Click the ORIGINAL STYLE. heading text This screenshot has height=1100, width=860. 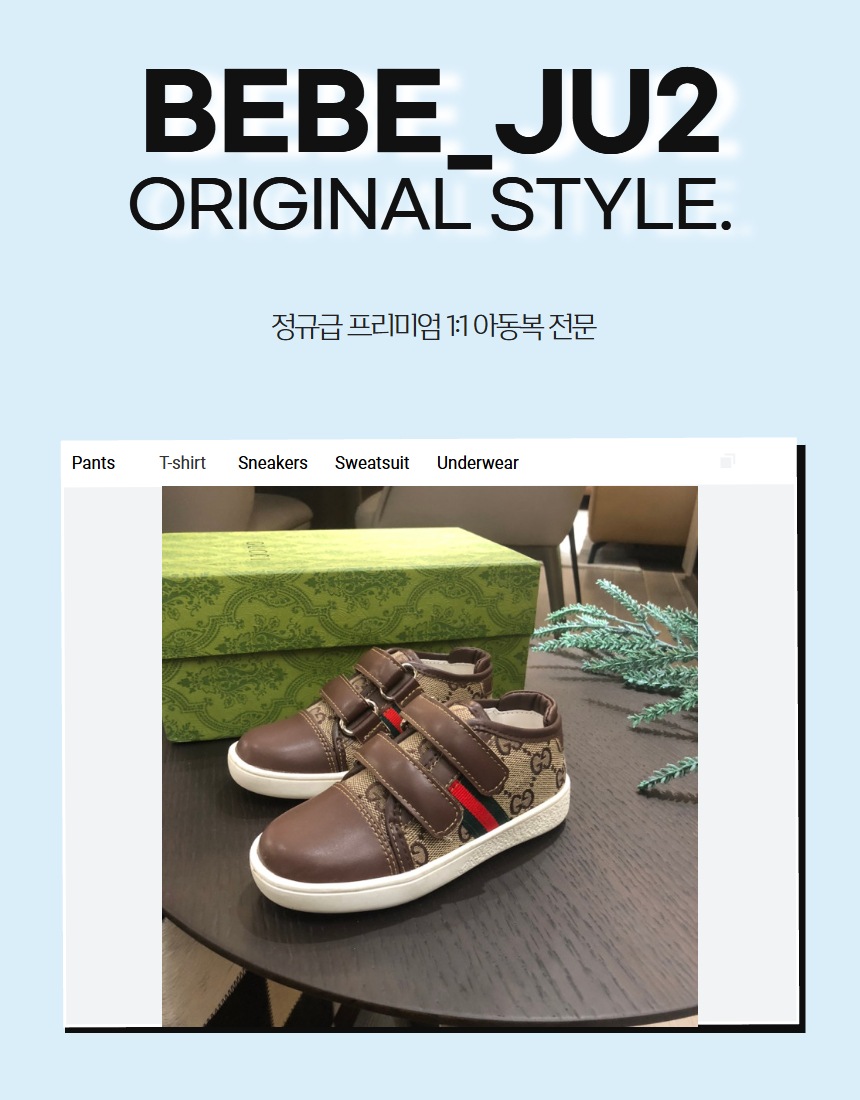click(x=430, y=204)
